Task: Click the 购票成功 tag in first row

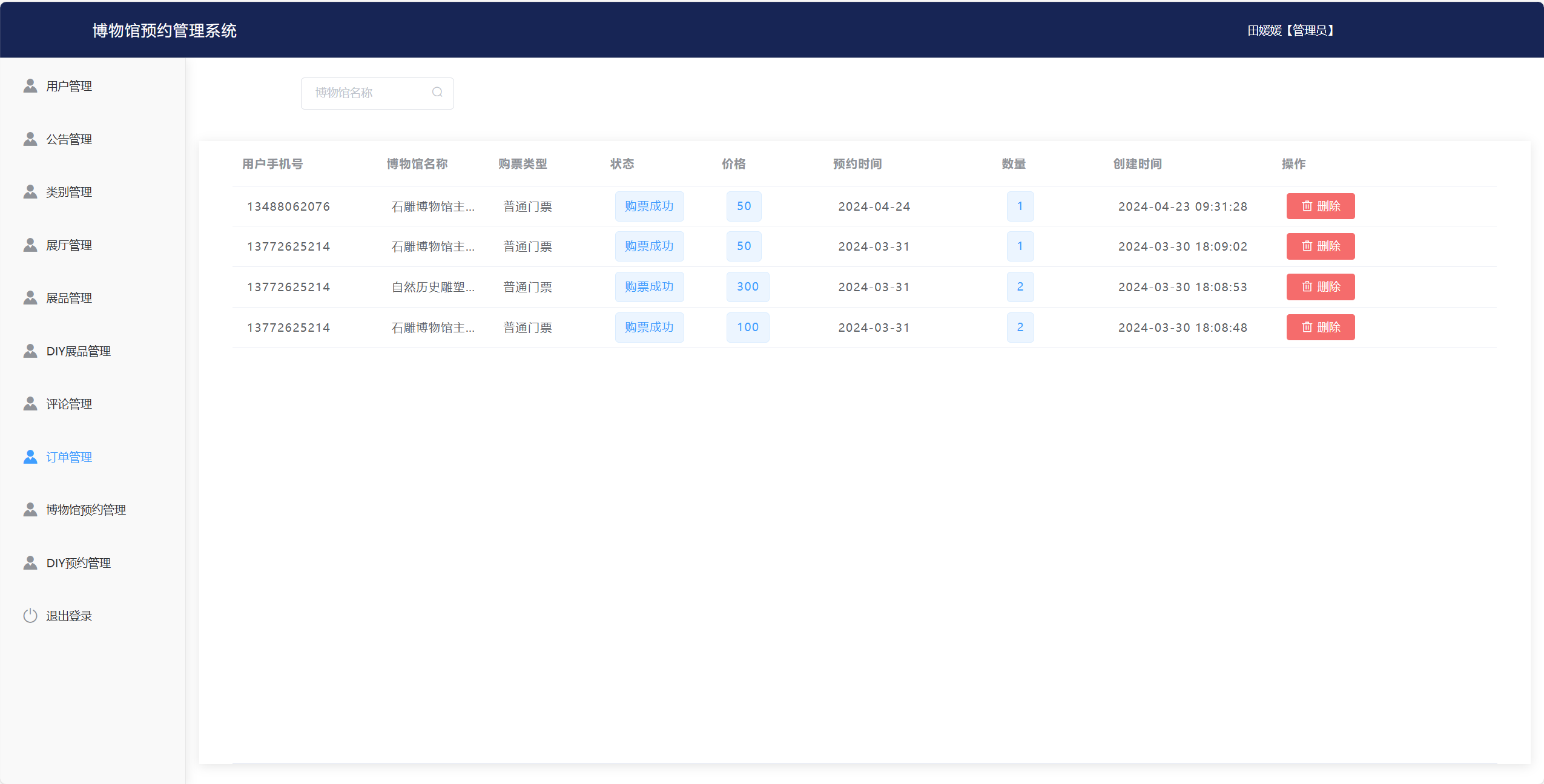Action: [649, 206]
